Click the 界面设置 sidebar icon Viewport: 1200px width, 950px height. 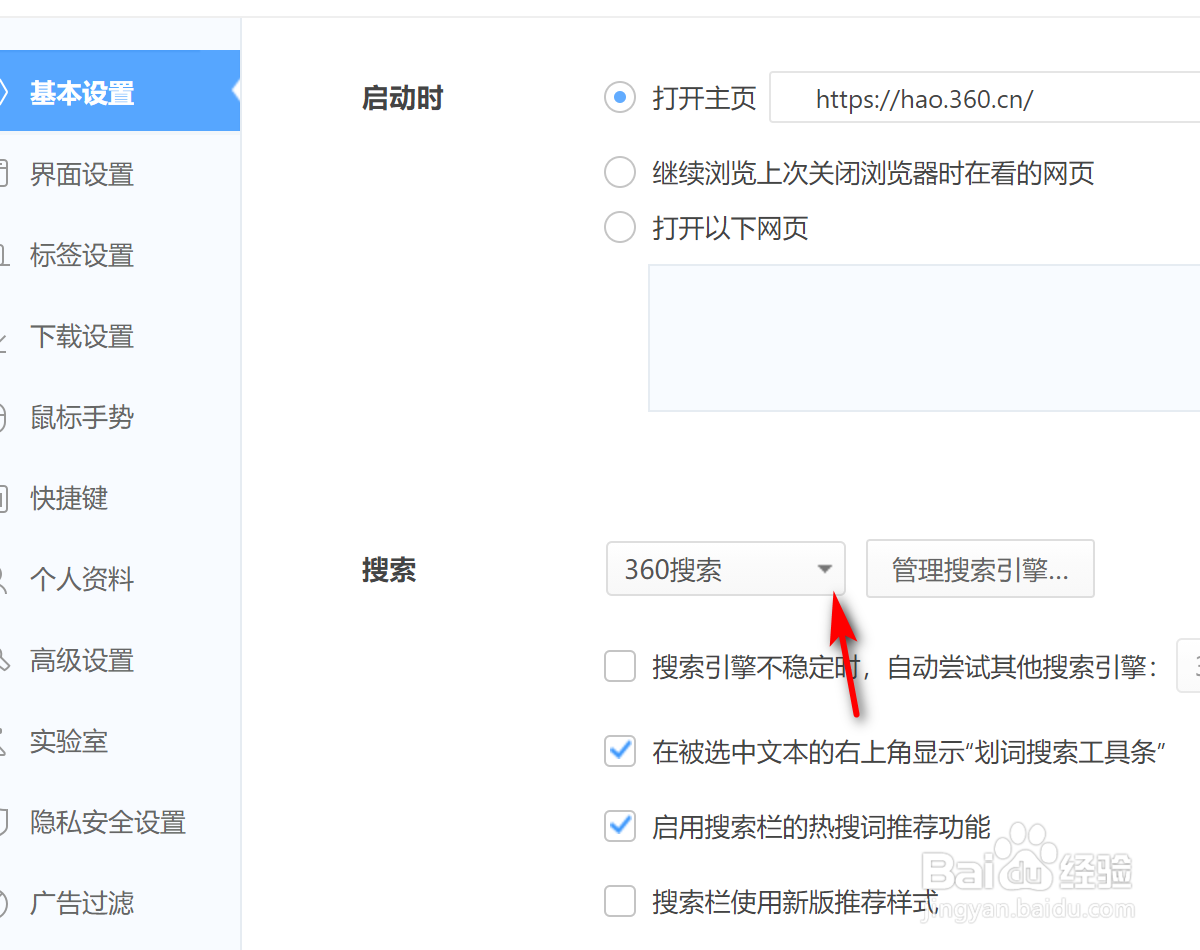[3, 175]
